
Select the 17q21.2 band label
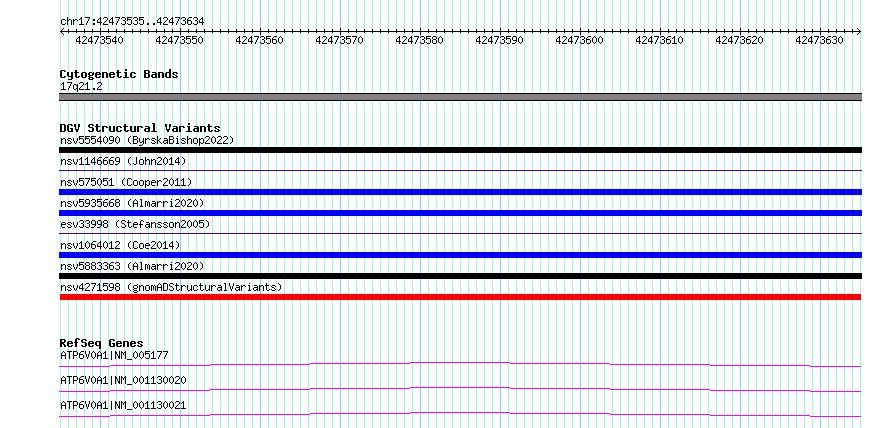click(81, 87)
